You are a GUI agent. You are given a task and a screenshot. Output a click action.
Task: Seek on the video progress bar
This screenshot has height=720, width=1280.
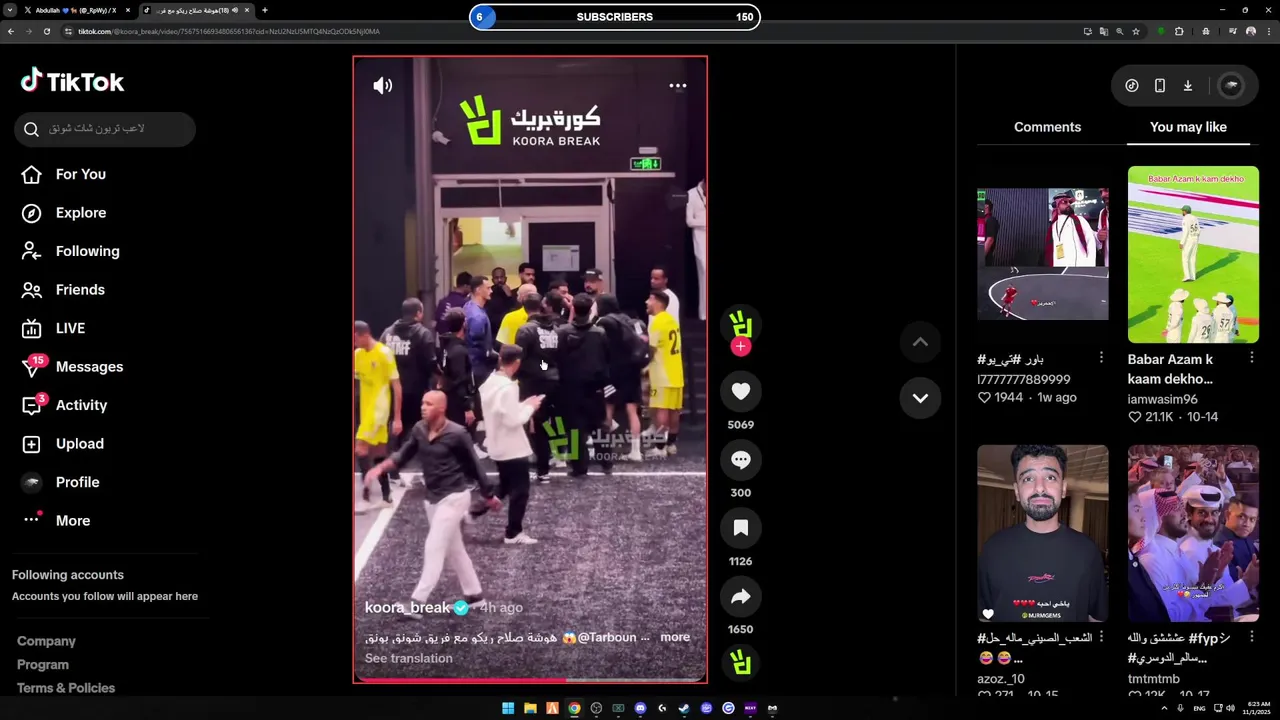click(x=530, y=680)
